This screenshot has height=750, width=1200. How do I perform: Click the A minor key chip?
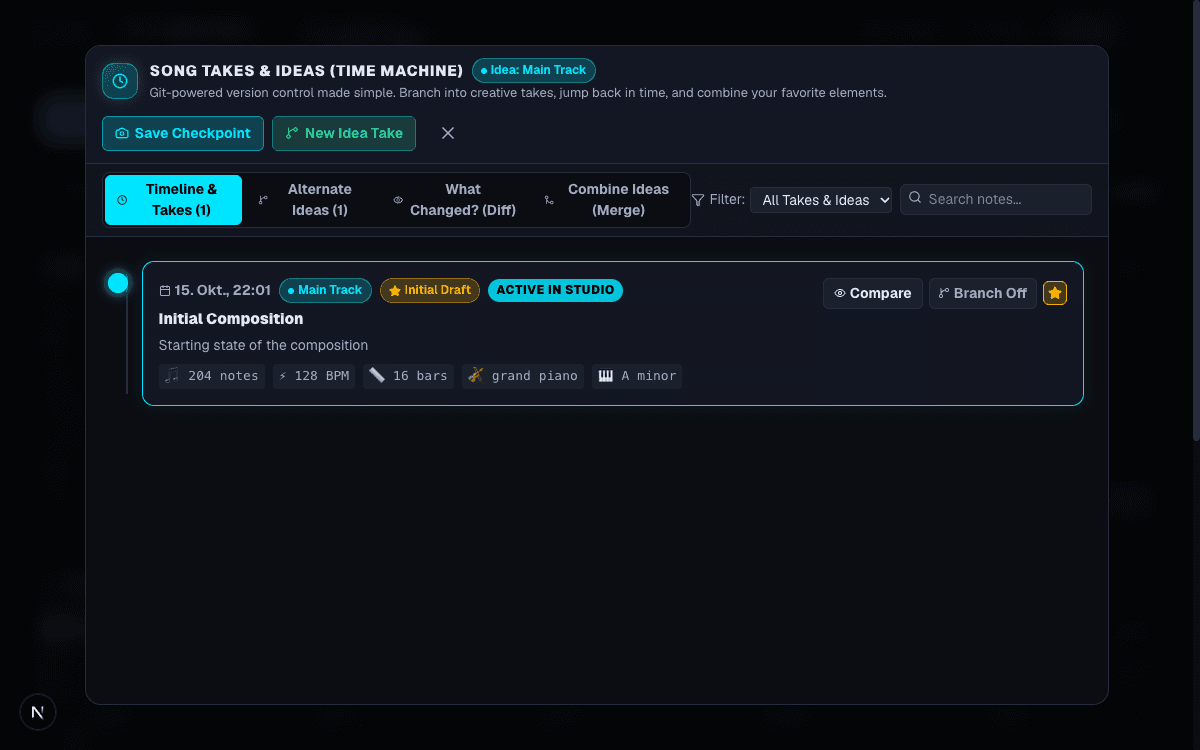click(x=637, y=376)
